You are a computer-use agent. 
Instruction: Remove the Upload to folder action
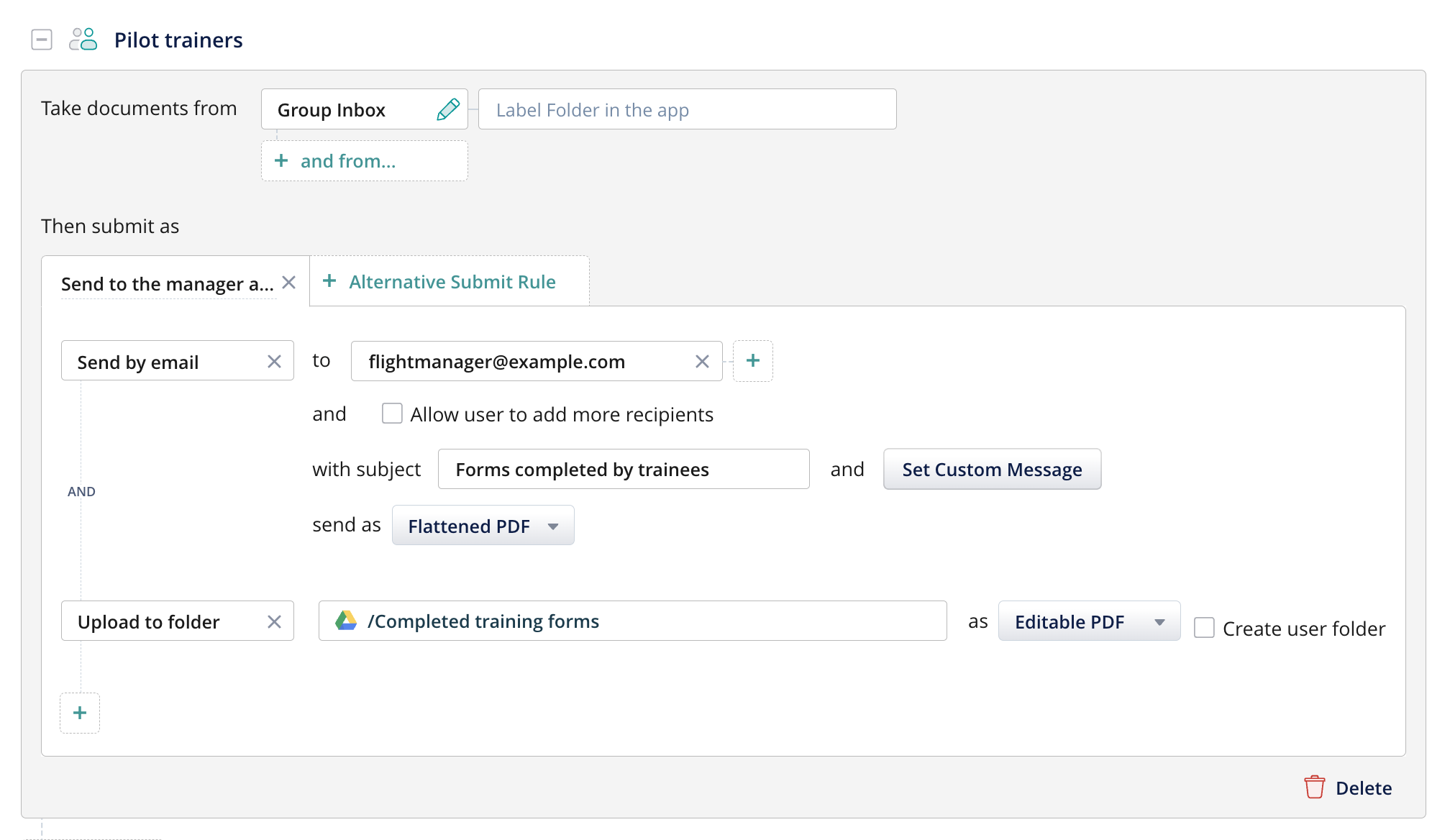(274, 622)
